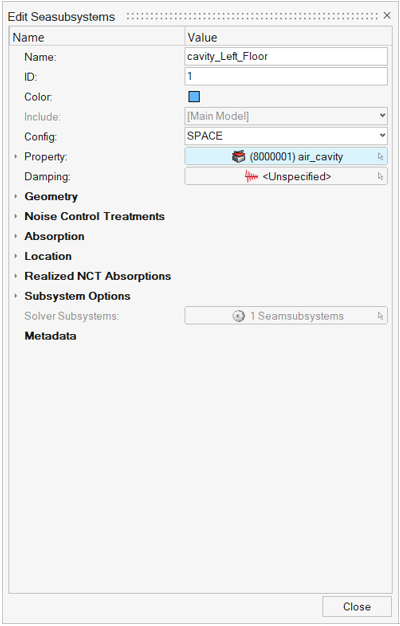Expand the Property row arrow
The height and width of the screenshot is (626, 400).
pyautogui.click(x=16, y=156)
